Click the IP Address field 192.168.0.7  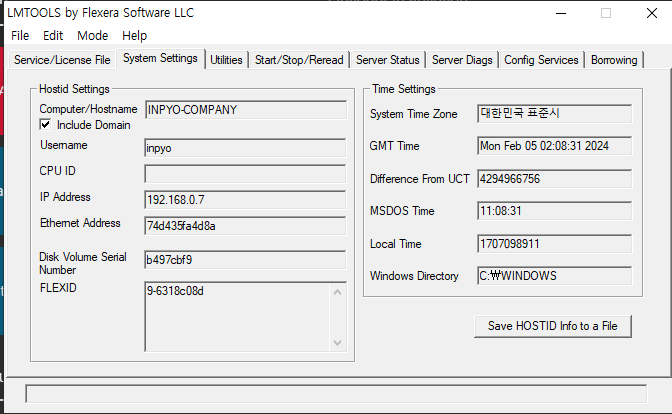pyautogui.click(x=245, y=200)
